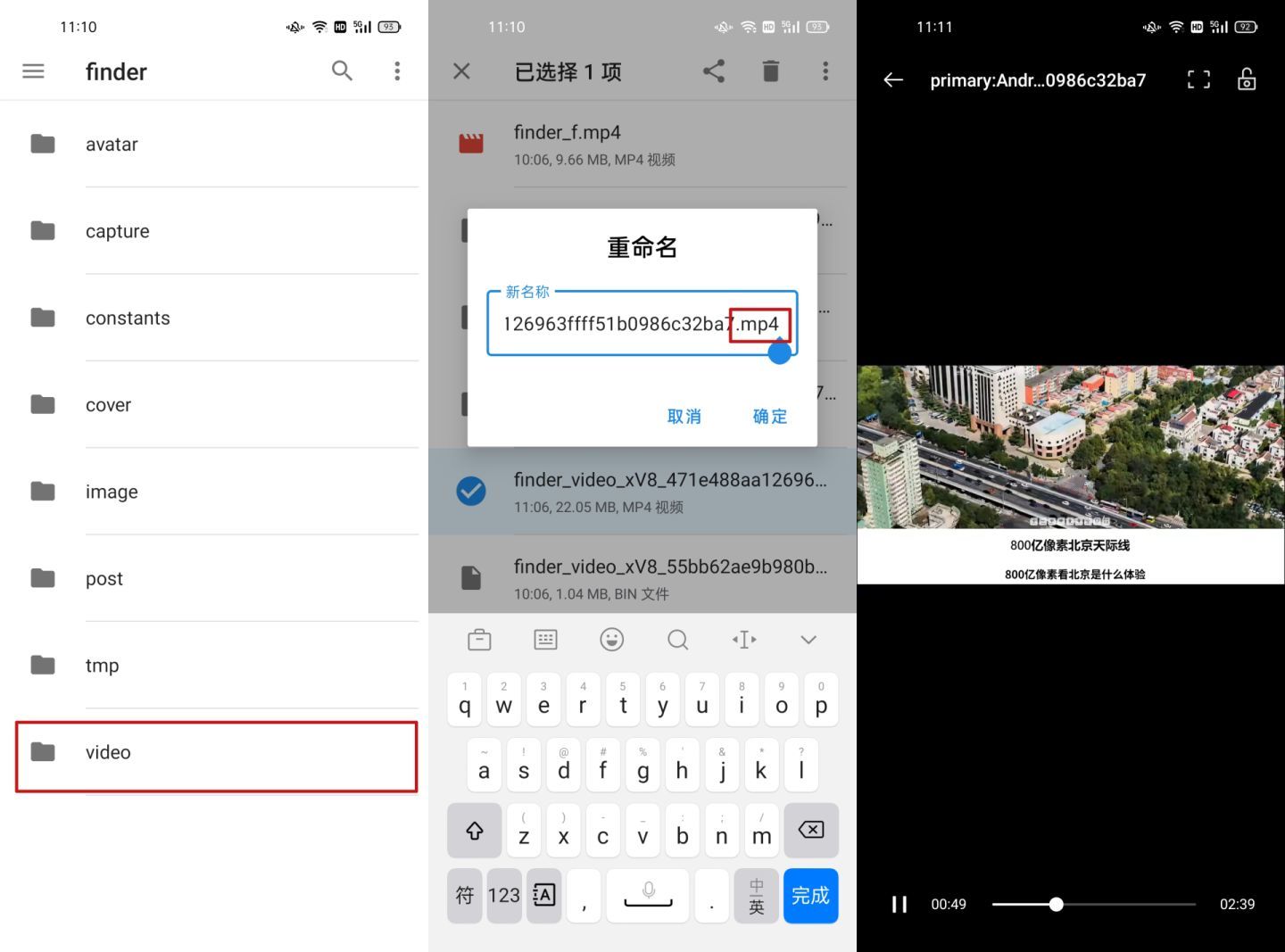Go back from the video player
This screenshot has width=1285, height=952.
point(893,80)
